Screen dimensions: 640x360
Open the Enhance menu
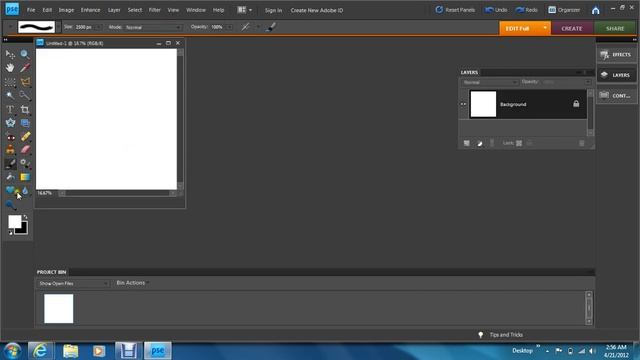(90, 10)
